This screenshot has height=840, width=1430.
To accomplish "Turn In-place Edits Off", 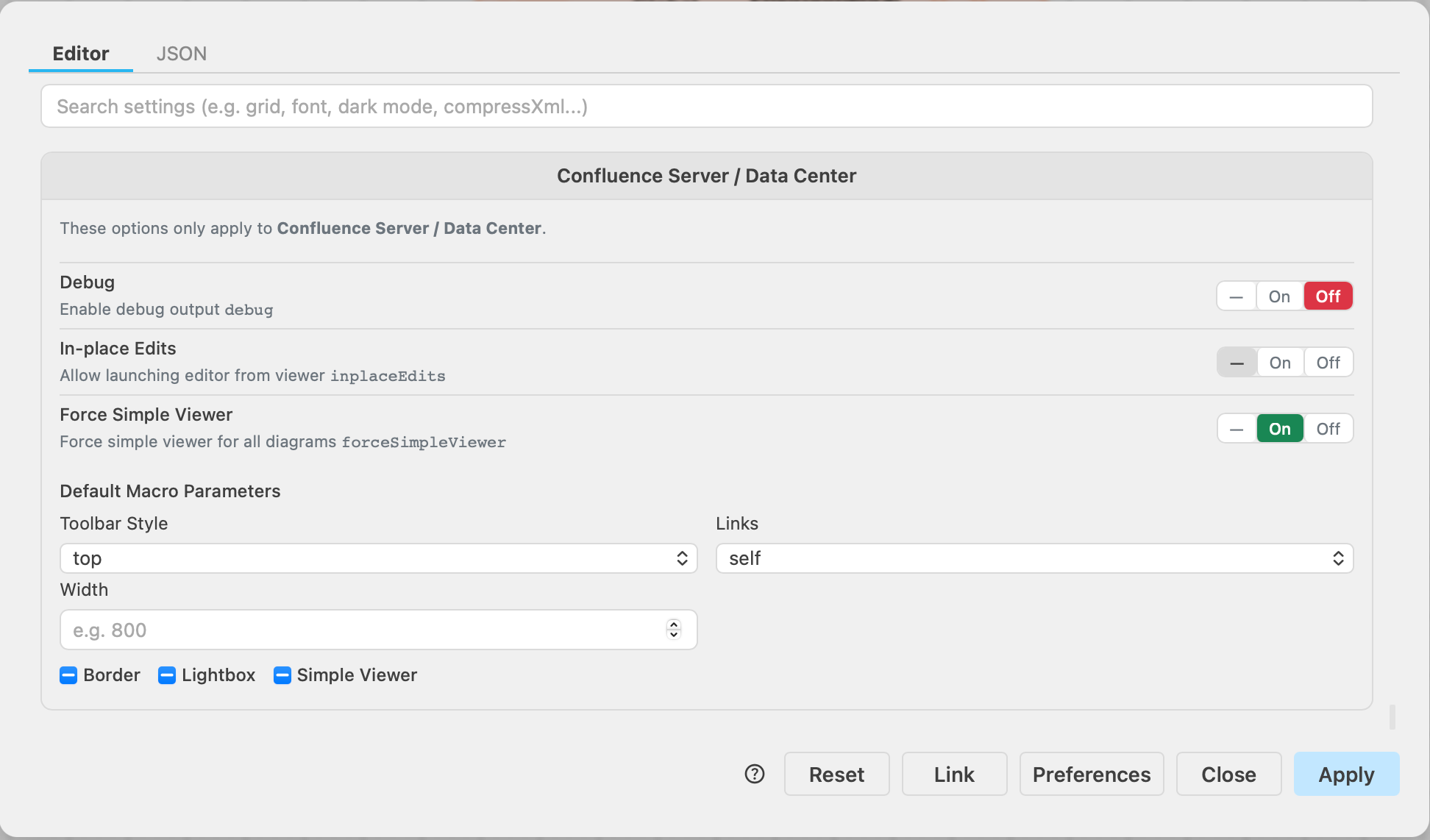I will pos(1328,363).
